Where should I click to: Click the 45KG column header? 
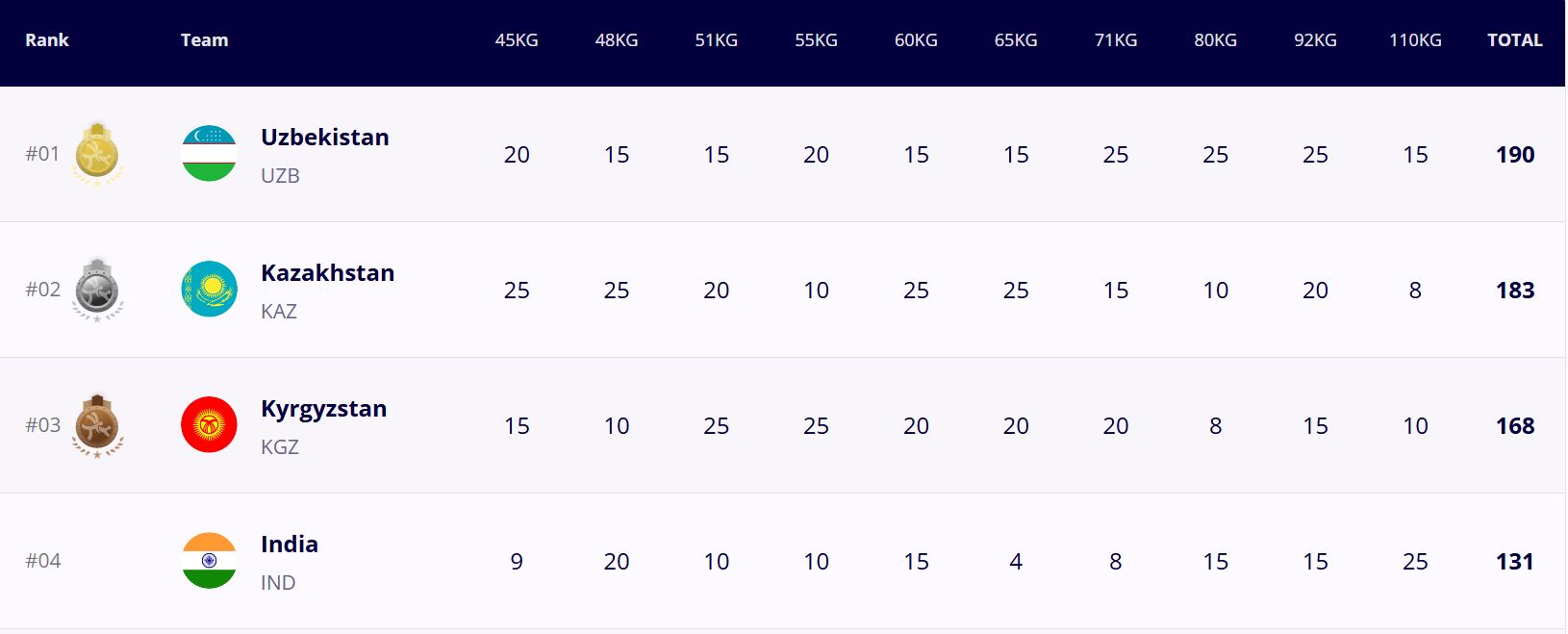pos(517,40)
